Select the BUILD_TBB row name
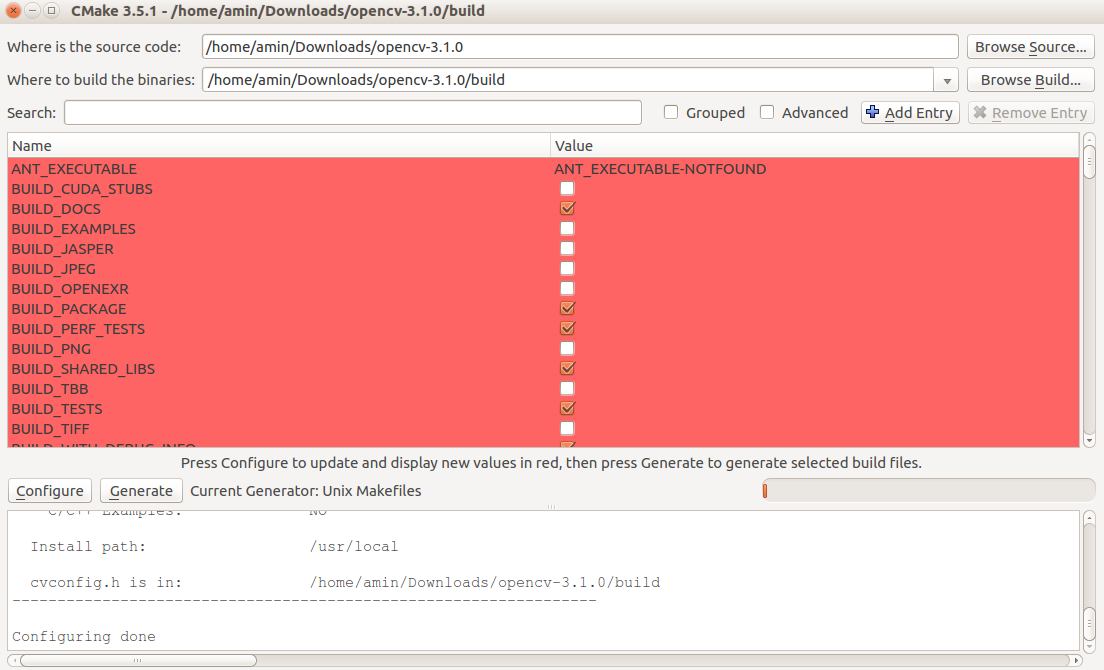 pos(50,389)
